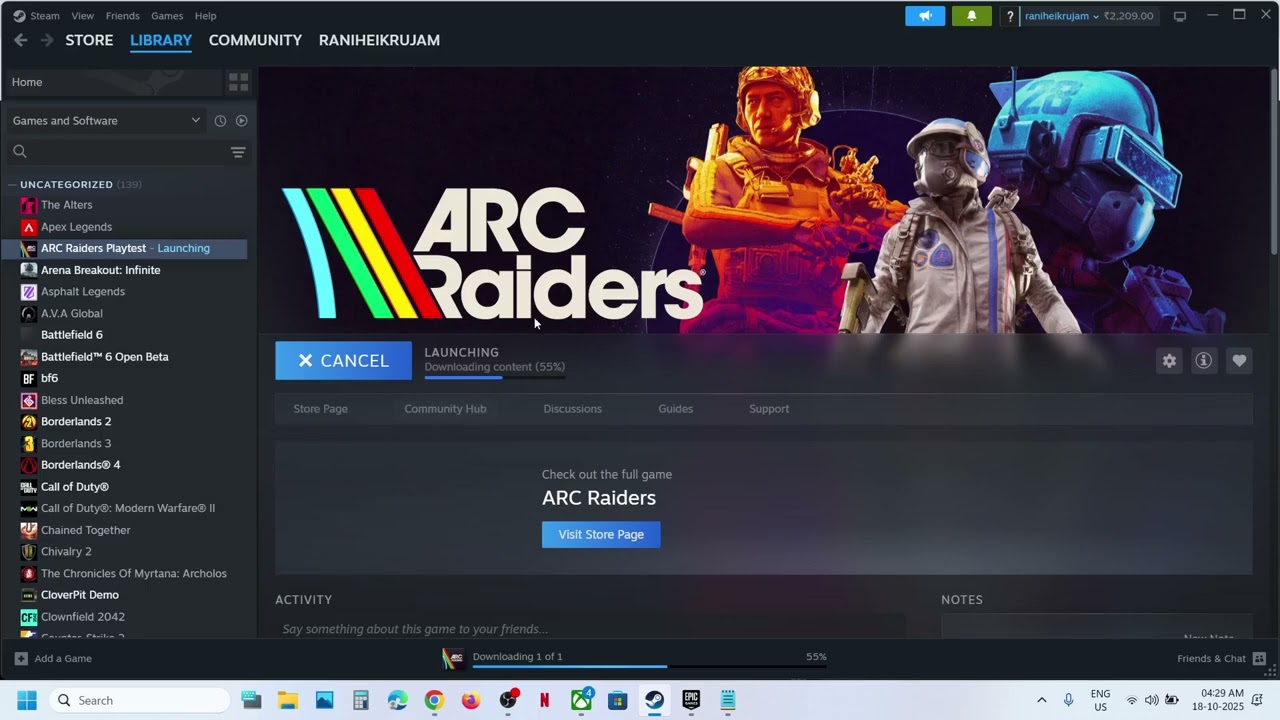Collapse the Uncategorized category
Screen dimensions: 1280x720
12,185
